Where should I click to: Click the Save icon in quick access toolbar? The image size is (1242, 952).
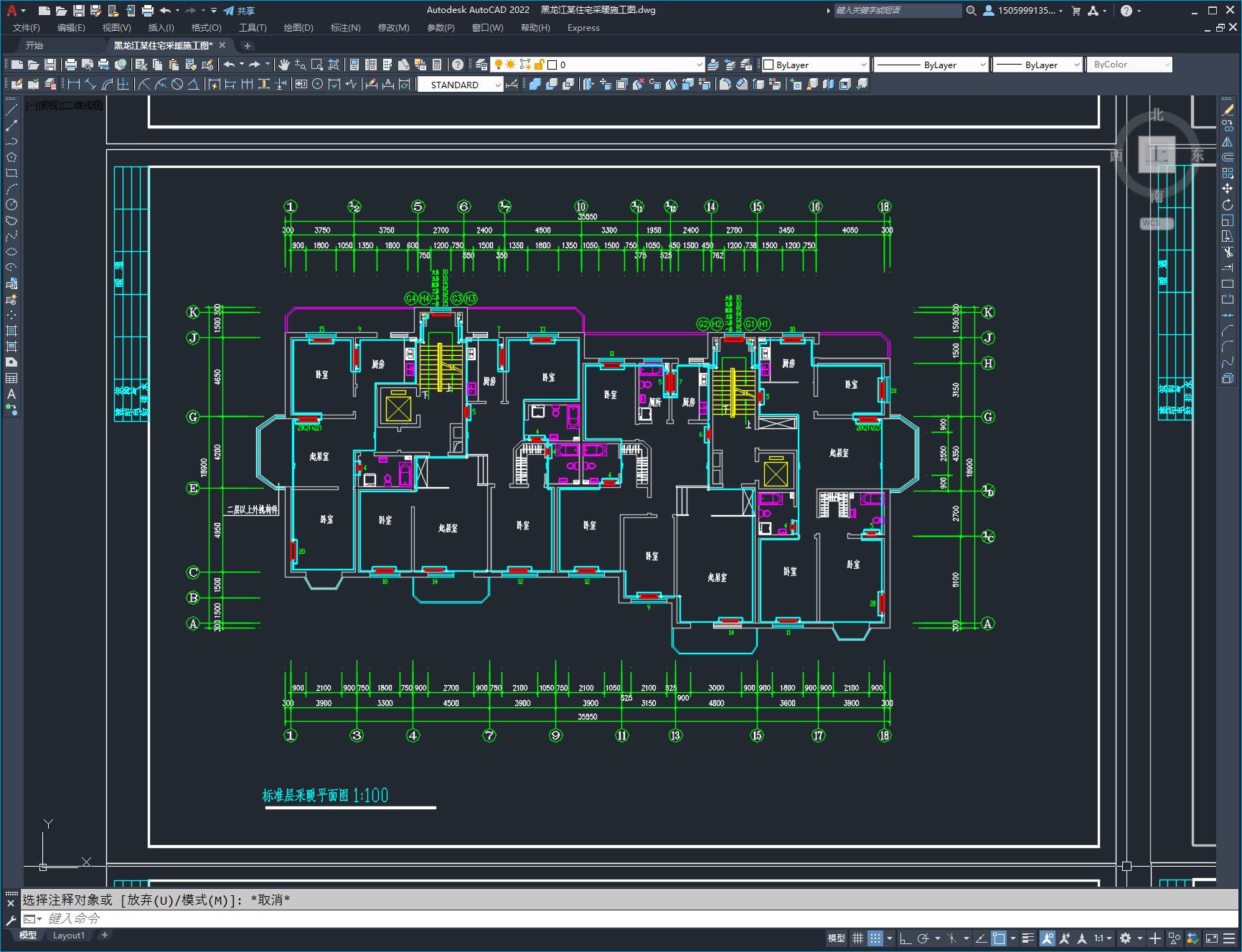[x=79, y=11]
